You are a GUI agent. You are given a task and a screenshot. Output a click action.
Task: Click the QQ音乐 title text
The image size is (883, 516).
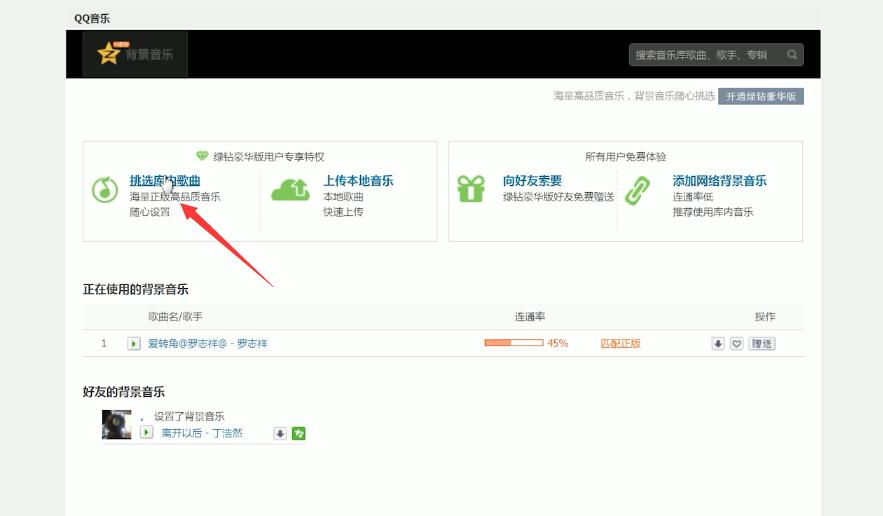[92, 18]
